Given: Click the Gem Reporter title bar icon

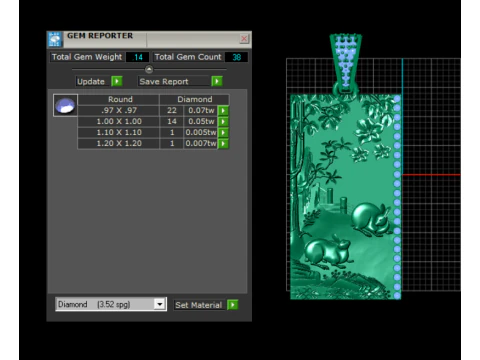Looking at the screenshot, I should [55, 39].
